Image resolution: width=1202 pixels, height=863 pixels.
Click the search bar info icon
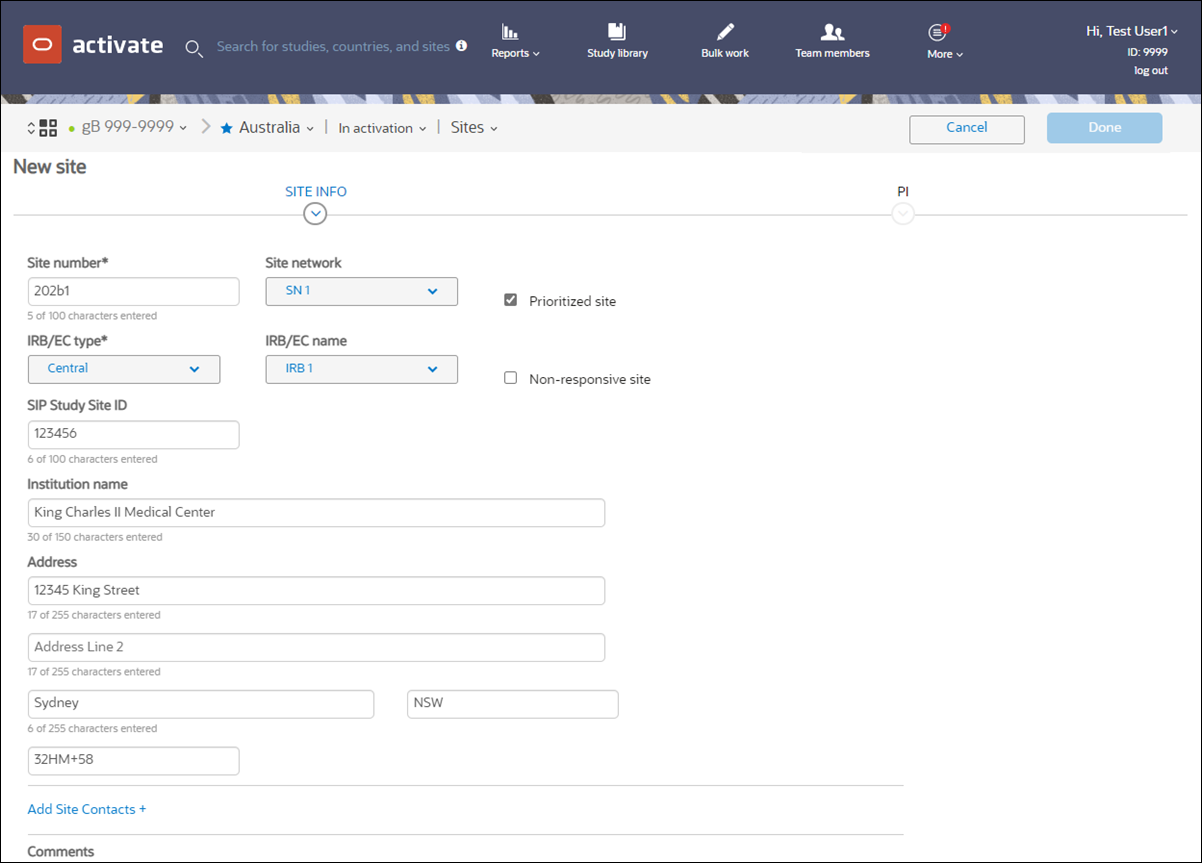tap(460, 45)
